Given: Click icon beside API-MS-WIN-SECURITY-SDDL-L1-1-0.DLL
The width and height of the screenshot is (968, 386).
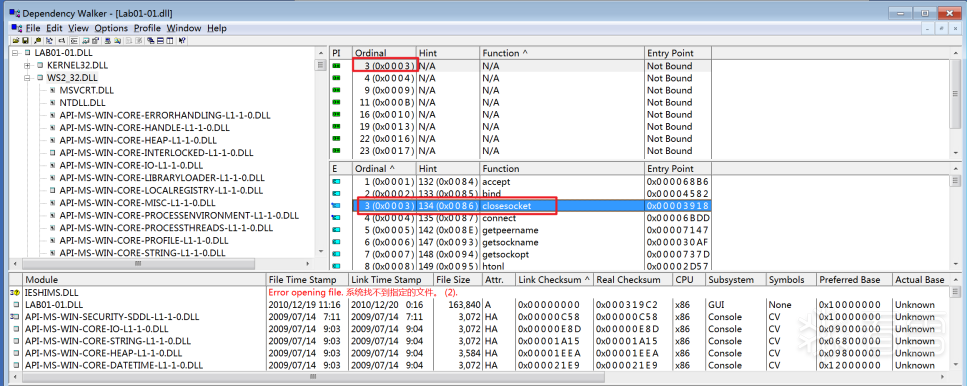Looking at the screenshot, I should [x=15, y=316].
